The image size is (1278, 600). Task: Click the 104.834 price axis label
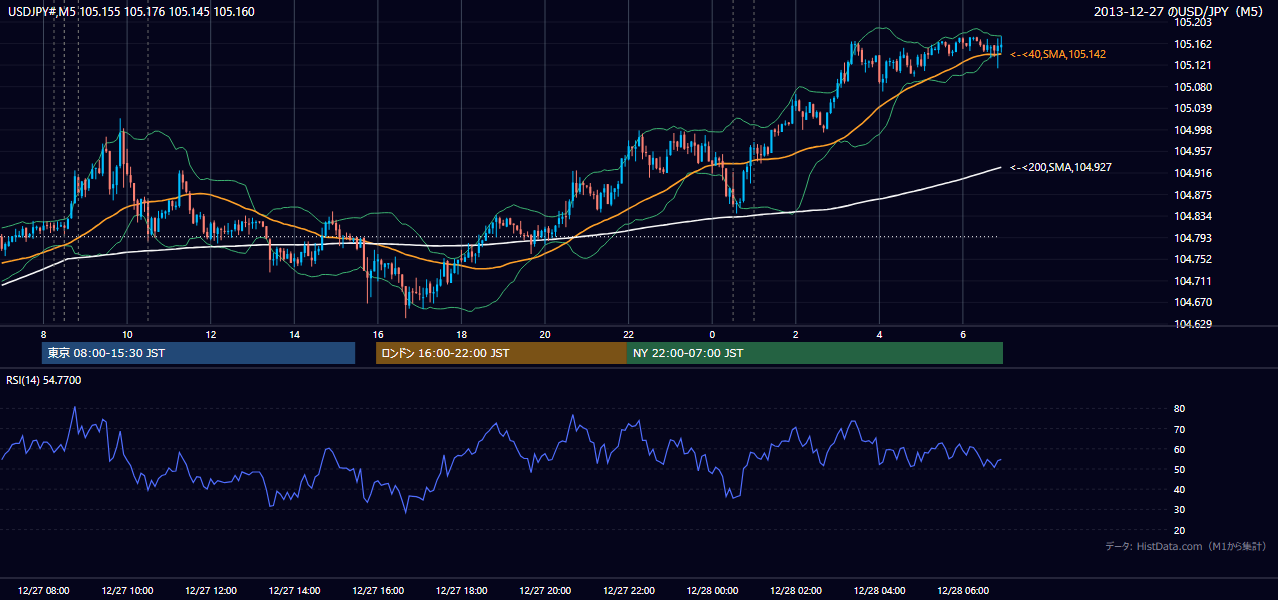click(1193, 216)
